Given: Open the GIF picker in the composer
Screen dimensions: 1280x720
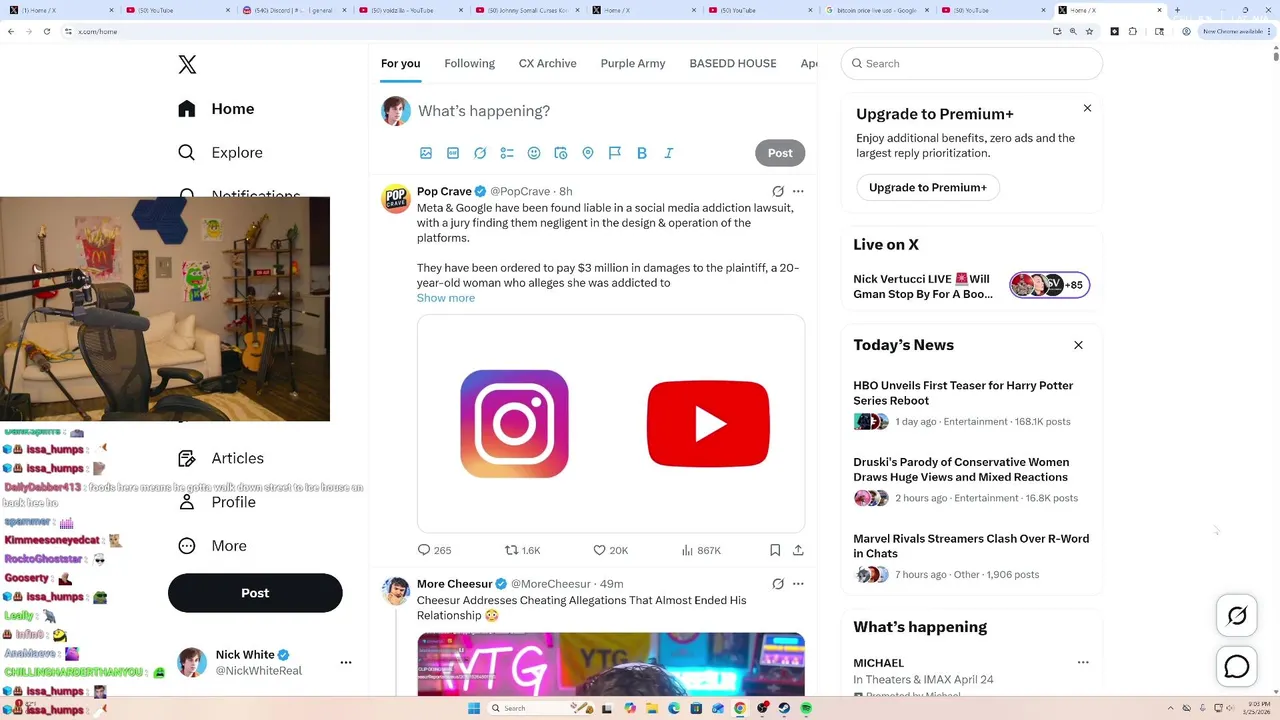Looking at the screenshot, I should tap(453, 153).
